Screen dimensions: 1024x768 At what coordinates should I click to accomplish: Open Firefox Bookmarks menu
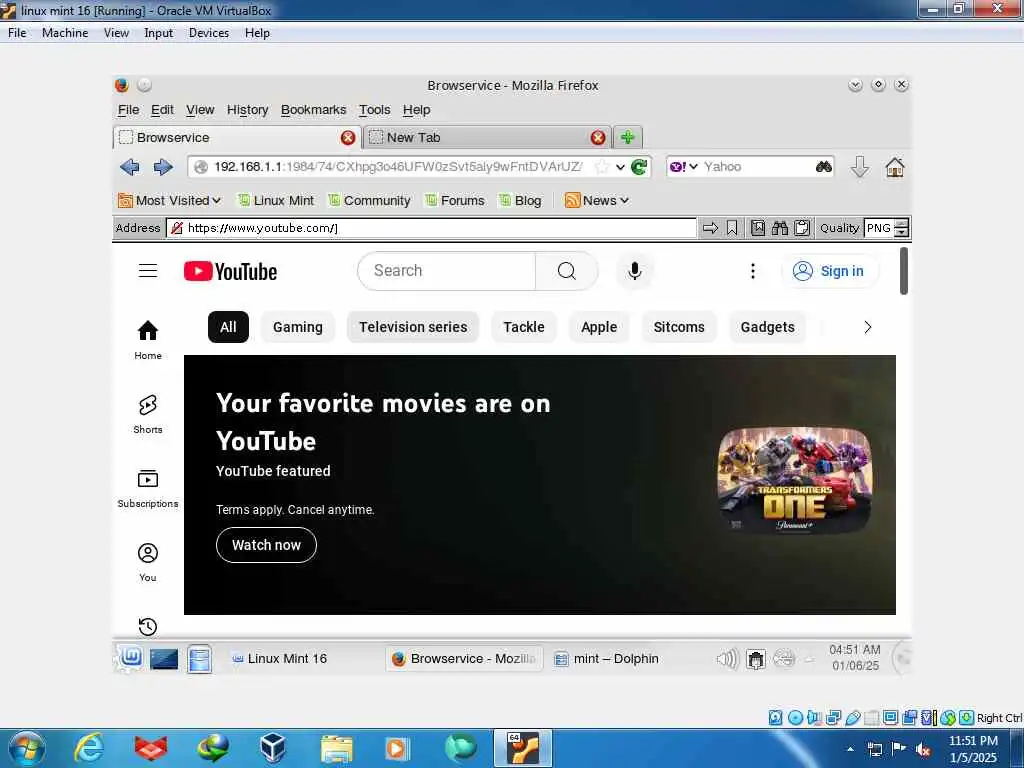point(313,110)
